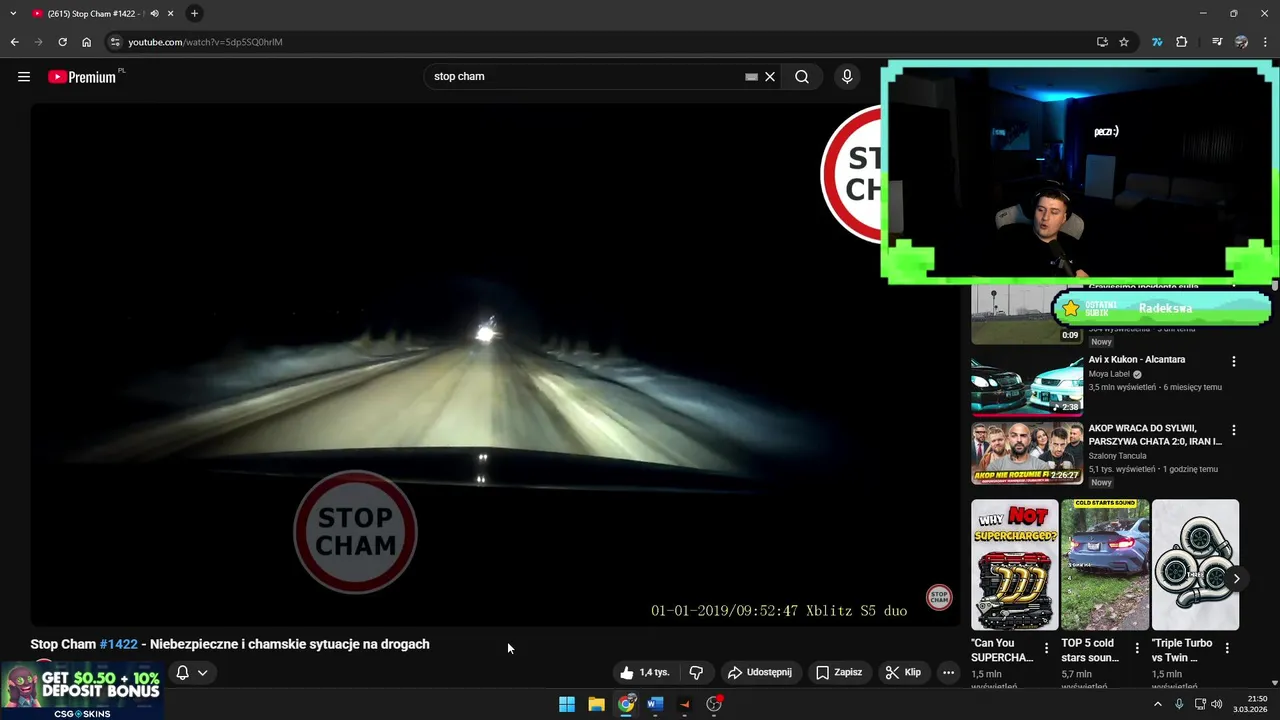Open the Stop Cham watermark in video corner
Image resolution: width=1280 pixels, height=720 pixels.
939,598
